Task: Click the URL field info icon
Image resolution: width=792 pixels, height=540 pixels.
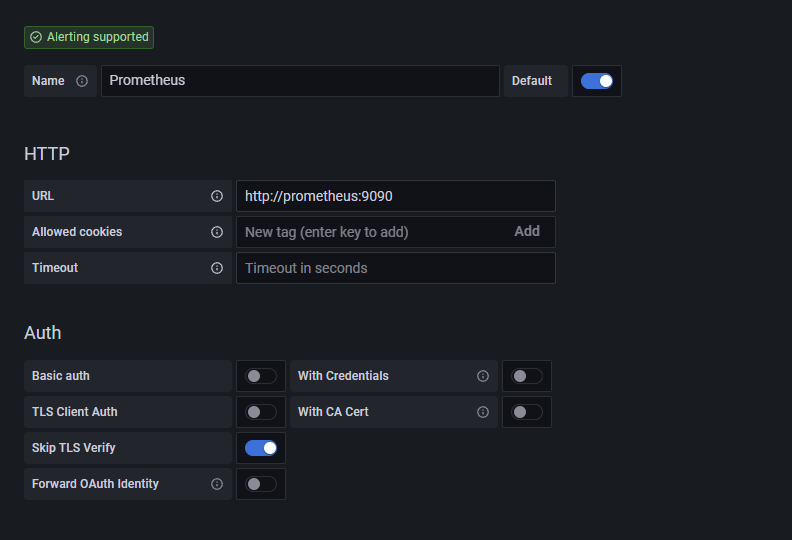Action: click(217, 196)
